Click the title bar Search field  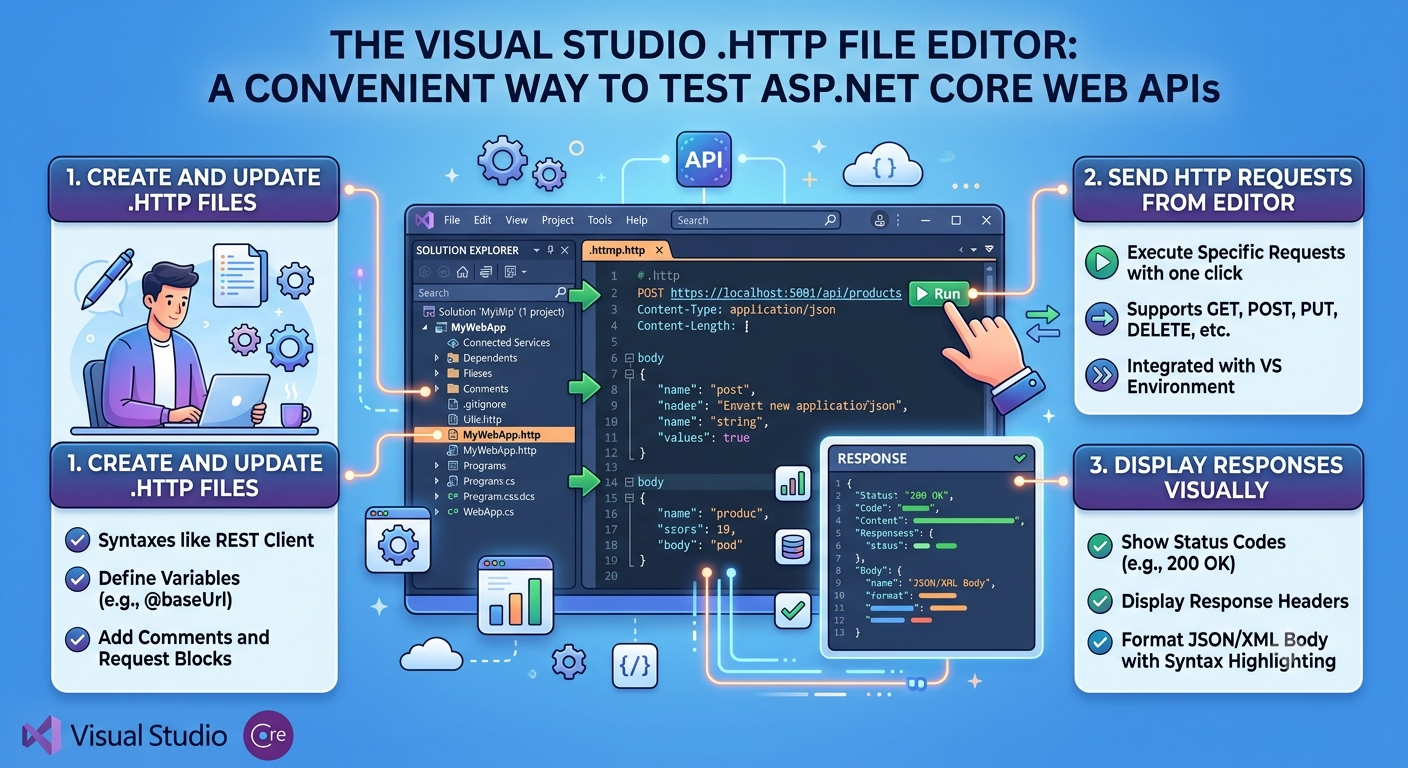click(756, 220)
